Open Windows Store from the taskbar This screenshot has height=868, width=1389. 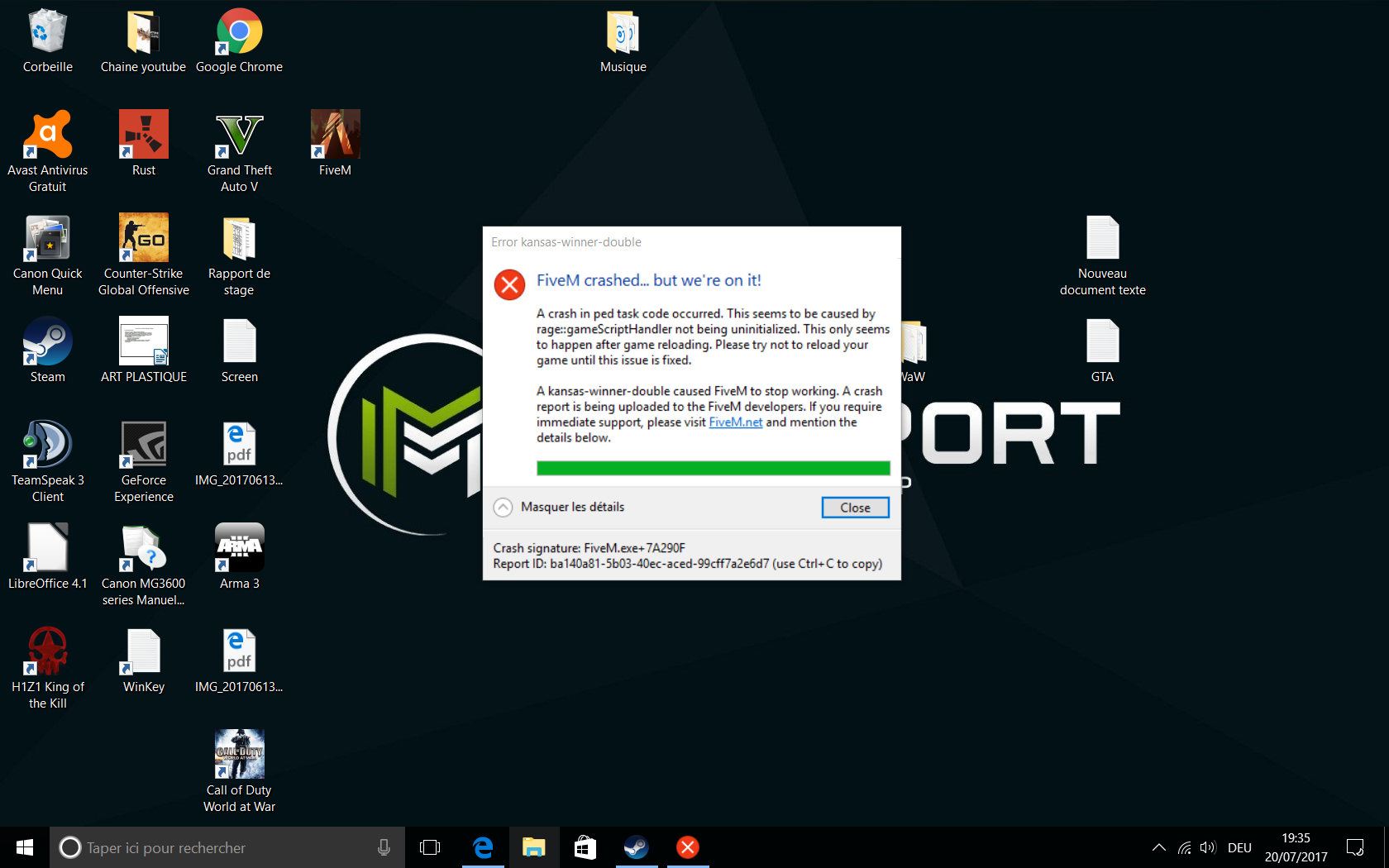pos(585,847)
